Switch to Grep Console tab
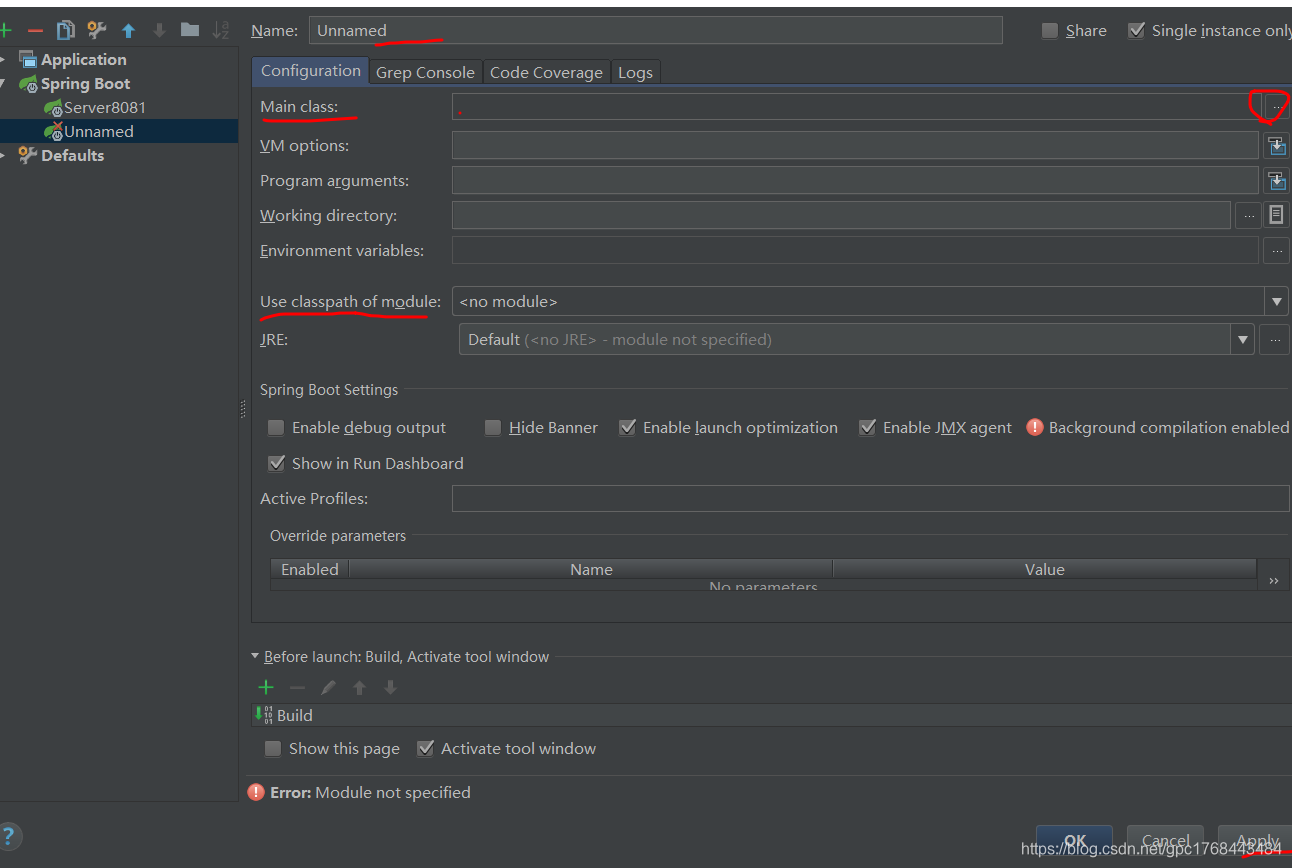1292x868 pixels. (425, 72)
